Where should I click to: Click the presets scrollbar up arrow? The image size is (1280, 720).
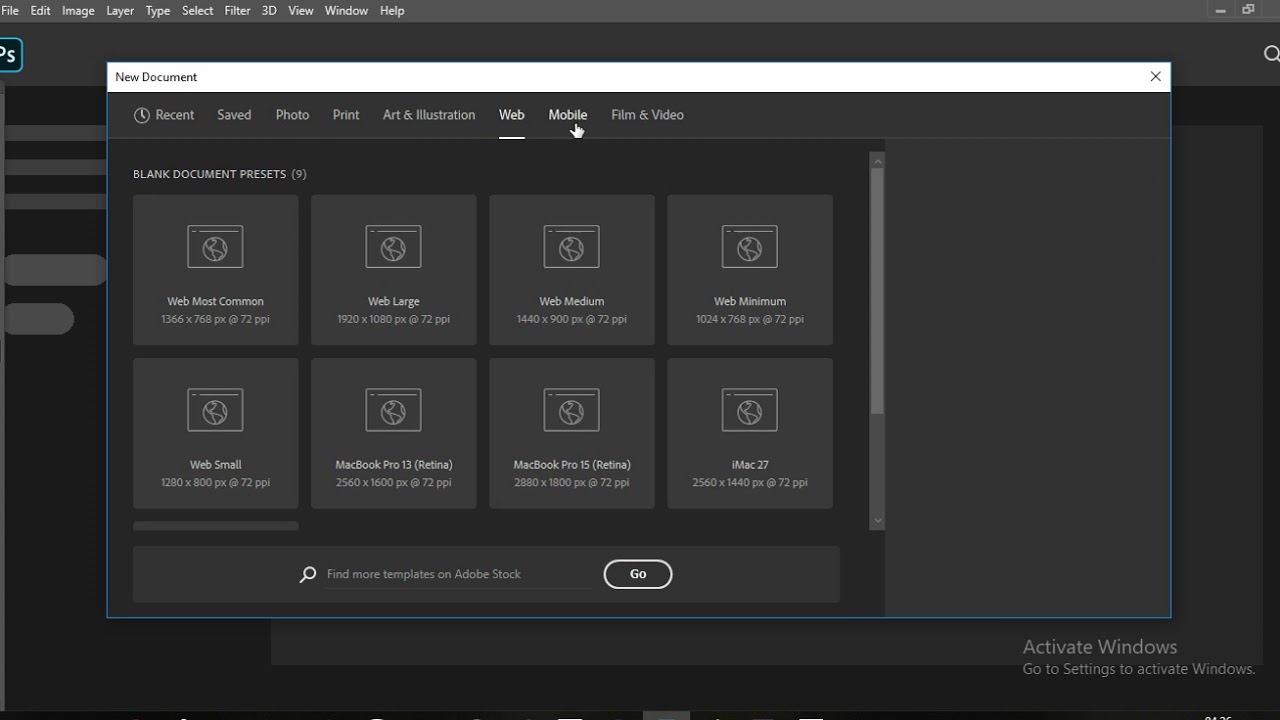[878, 160]
